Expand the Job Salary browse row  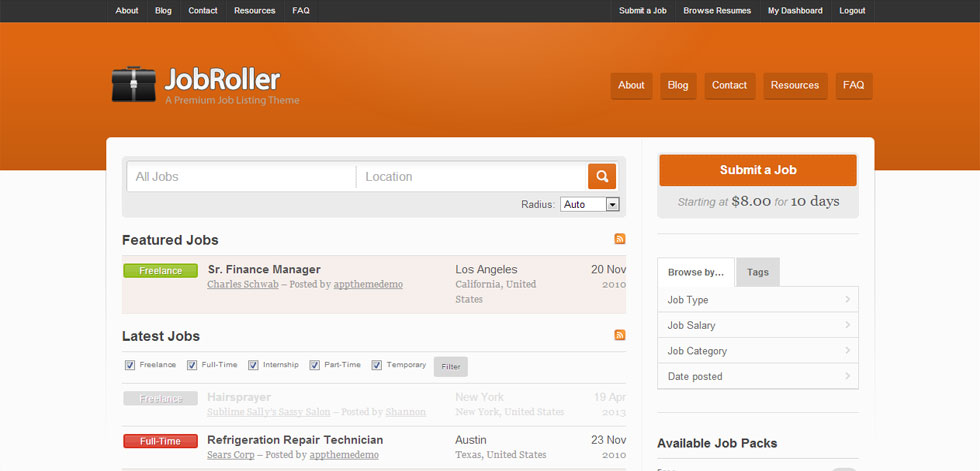tap(758, 325)
